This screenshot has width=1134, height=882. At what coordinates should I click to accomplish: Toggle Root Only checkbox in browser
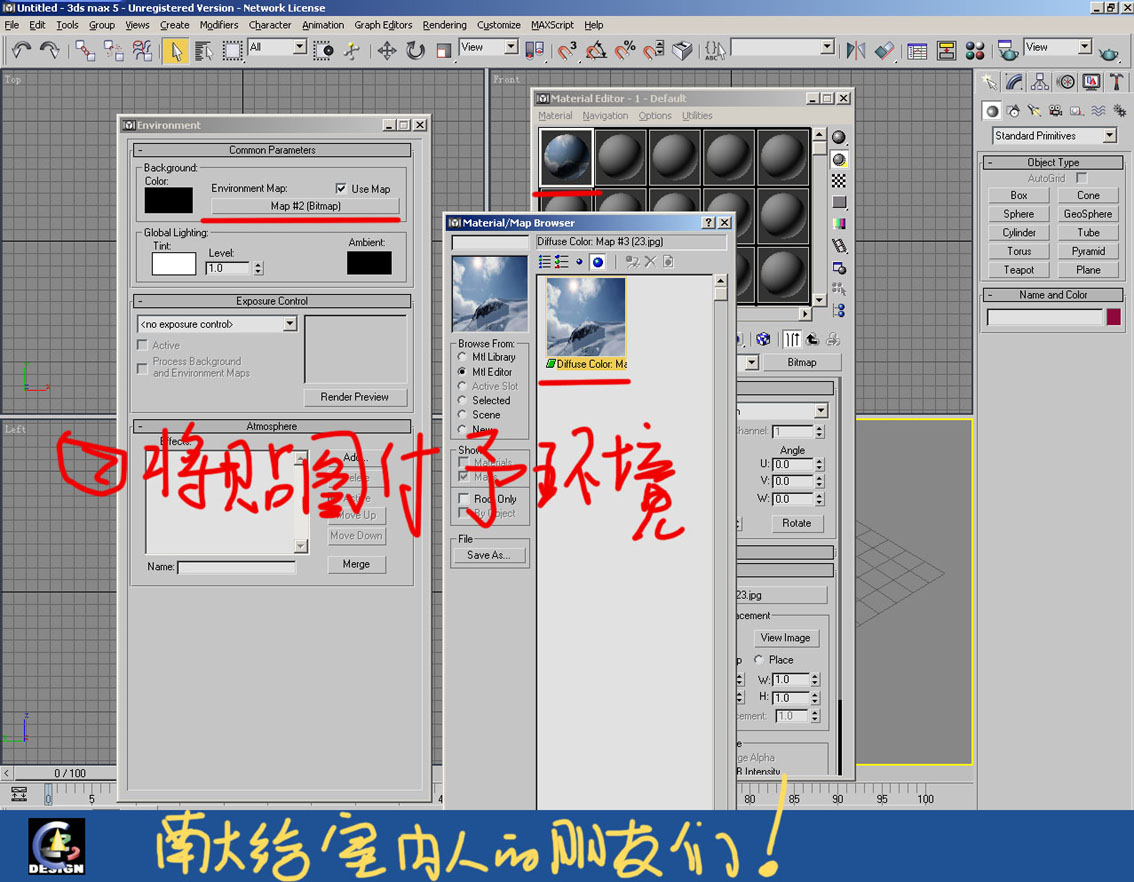click(464, 498)
